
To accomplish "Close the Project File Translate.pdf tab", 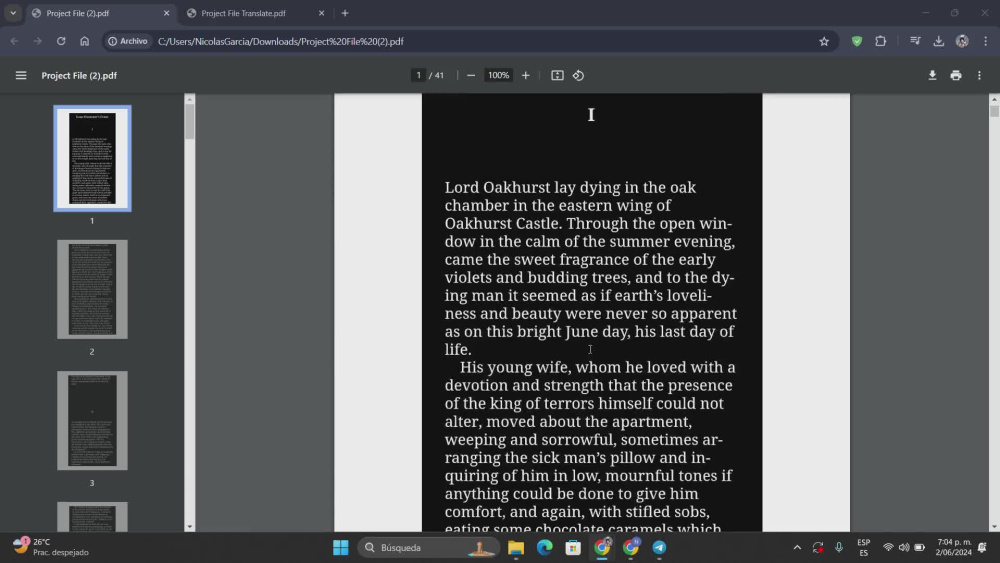I will point(321,13).
